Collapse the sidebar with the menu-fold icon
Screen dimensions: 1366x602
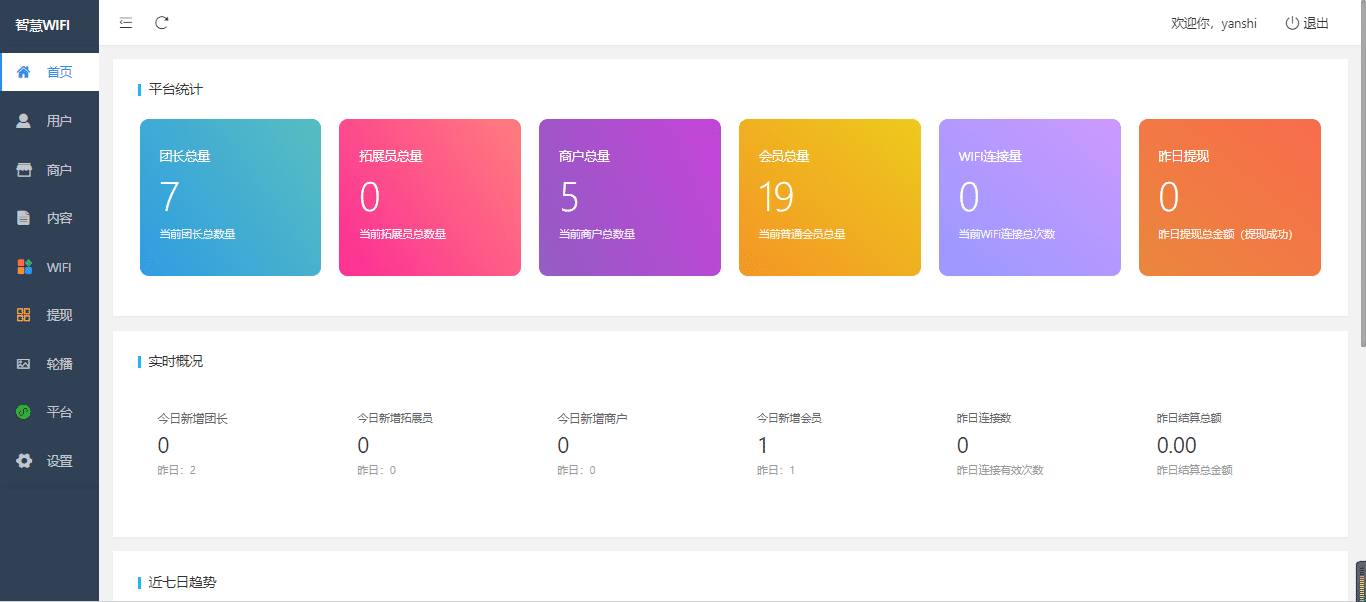[x=126, y=23]
